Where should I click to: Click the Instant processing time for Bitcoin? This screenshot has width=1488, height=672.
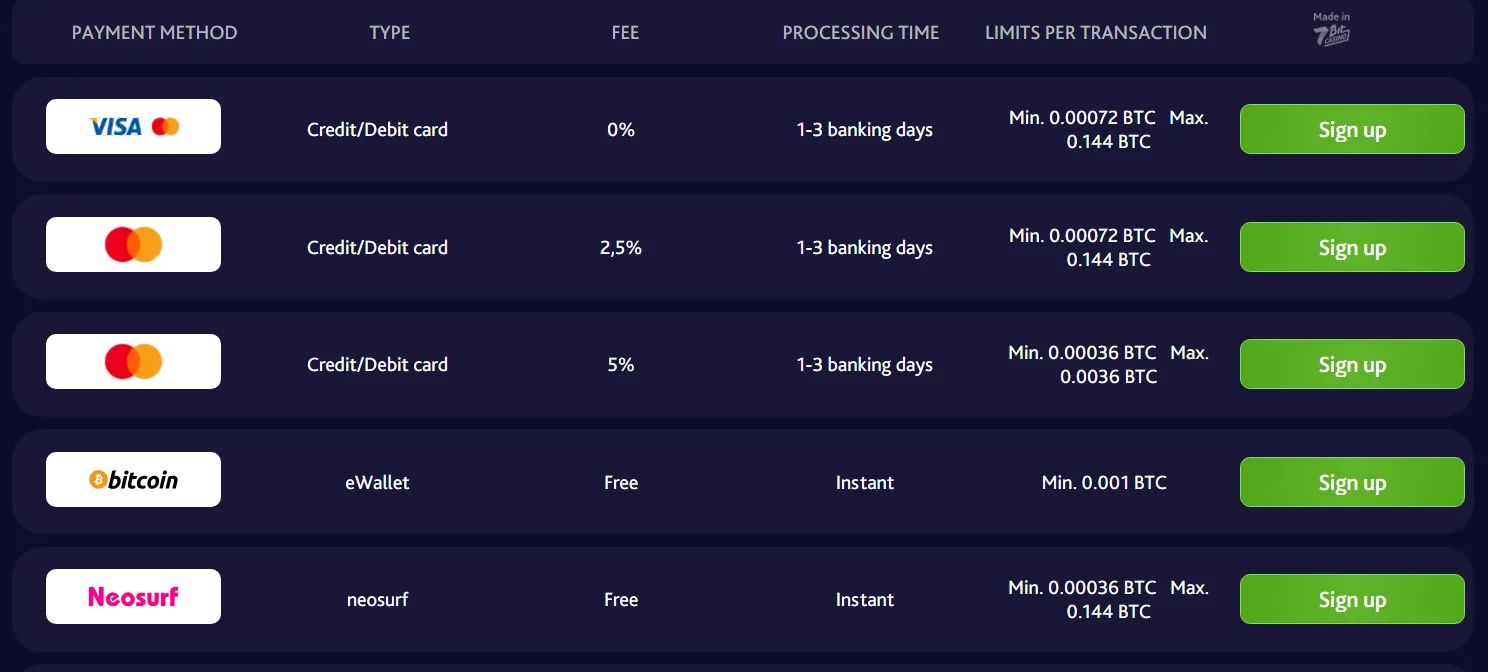[x=864, y=482]
